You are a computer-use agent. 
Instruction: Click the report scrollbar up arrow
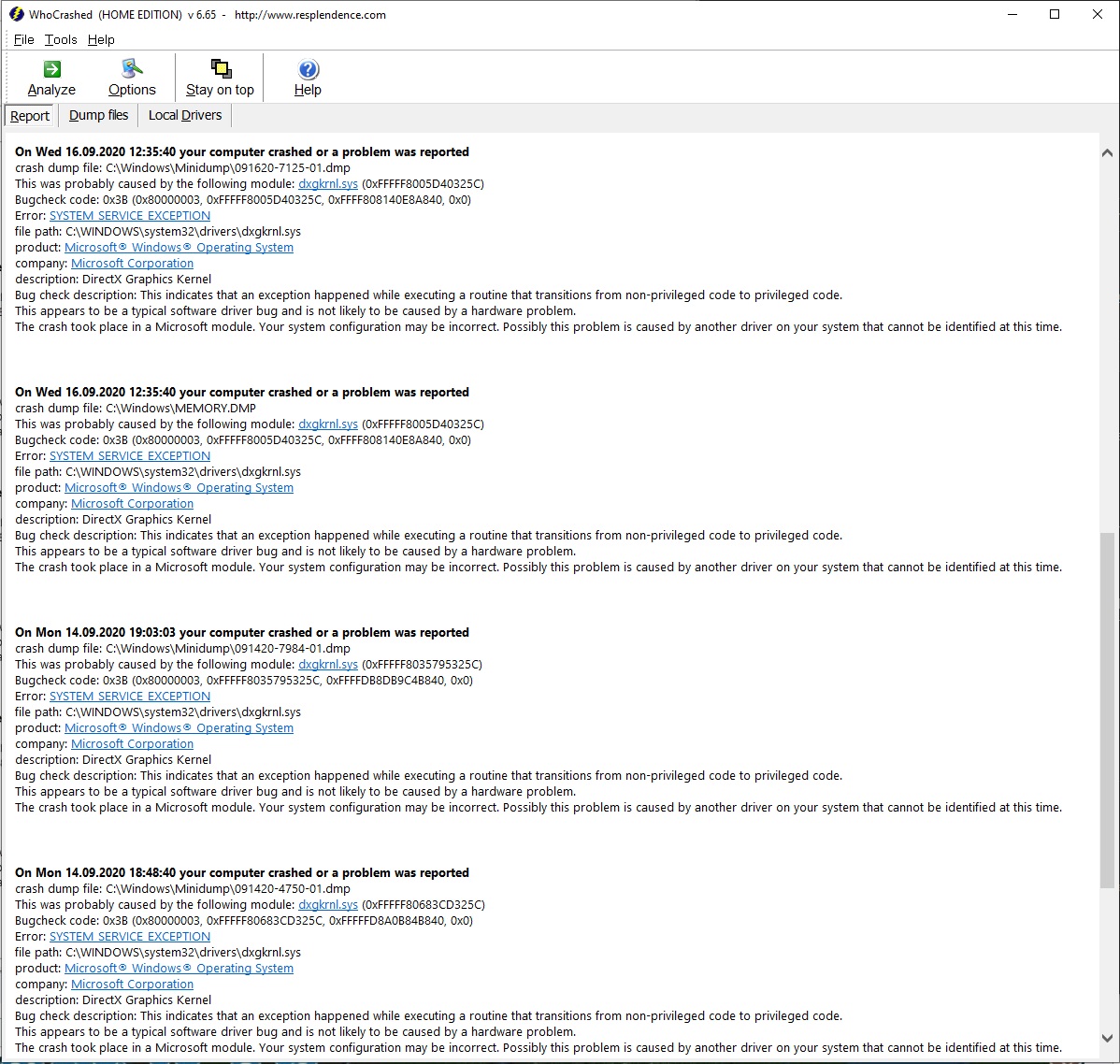click(1107, 152)
